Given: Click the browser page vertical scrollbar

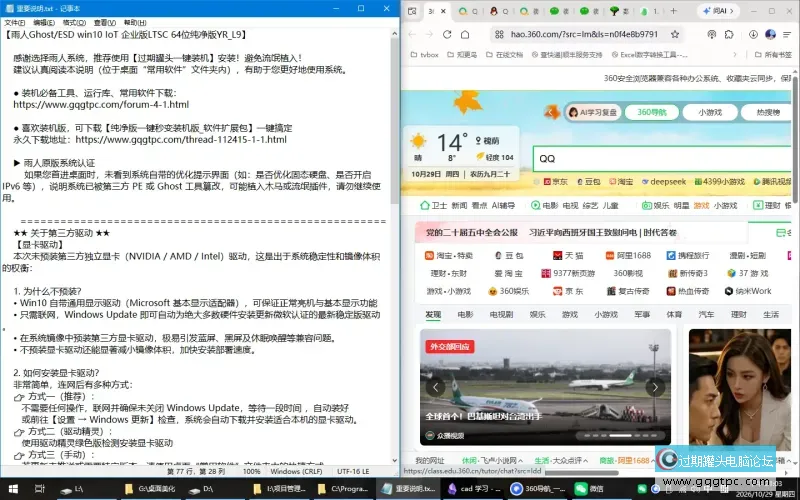Looking at the screenshot, I should tap(795, 138).
